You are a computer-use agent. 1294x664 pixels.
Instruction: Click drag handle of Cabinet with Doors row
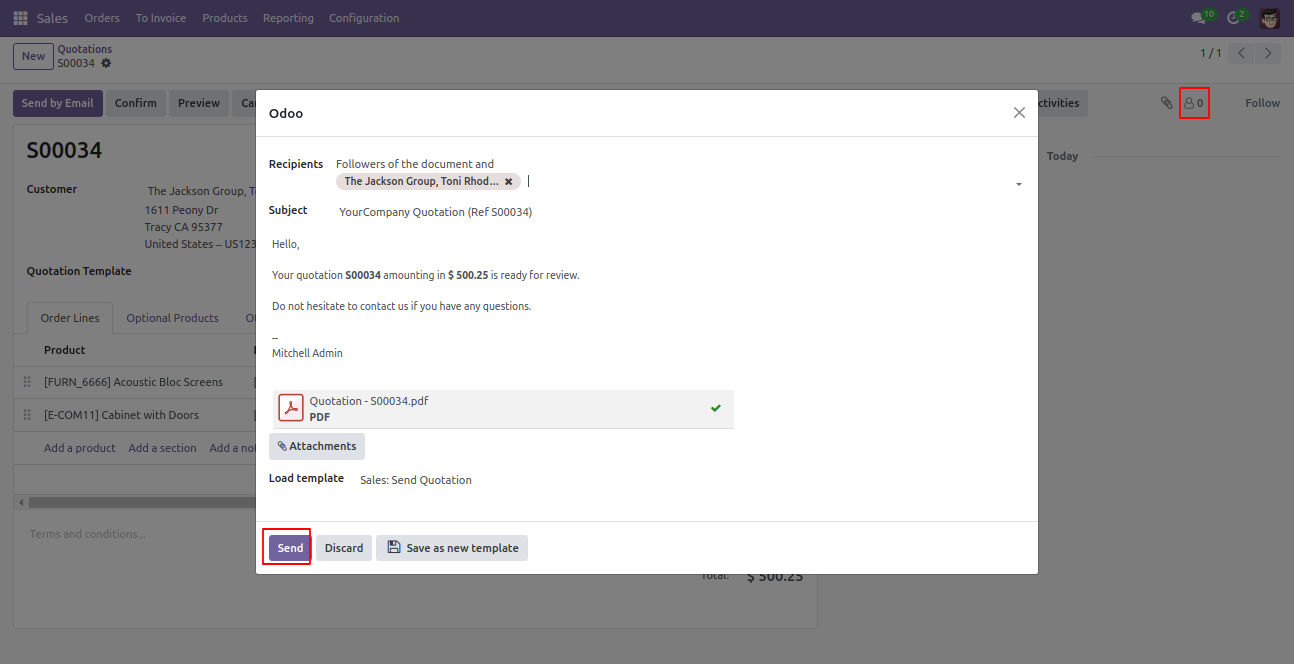coord(27,415)
